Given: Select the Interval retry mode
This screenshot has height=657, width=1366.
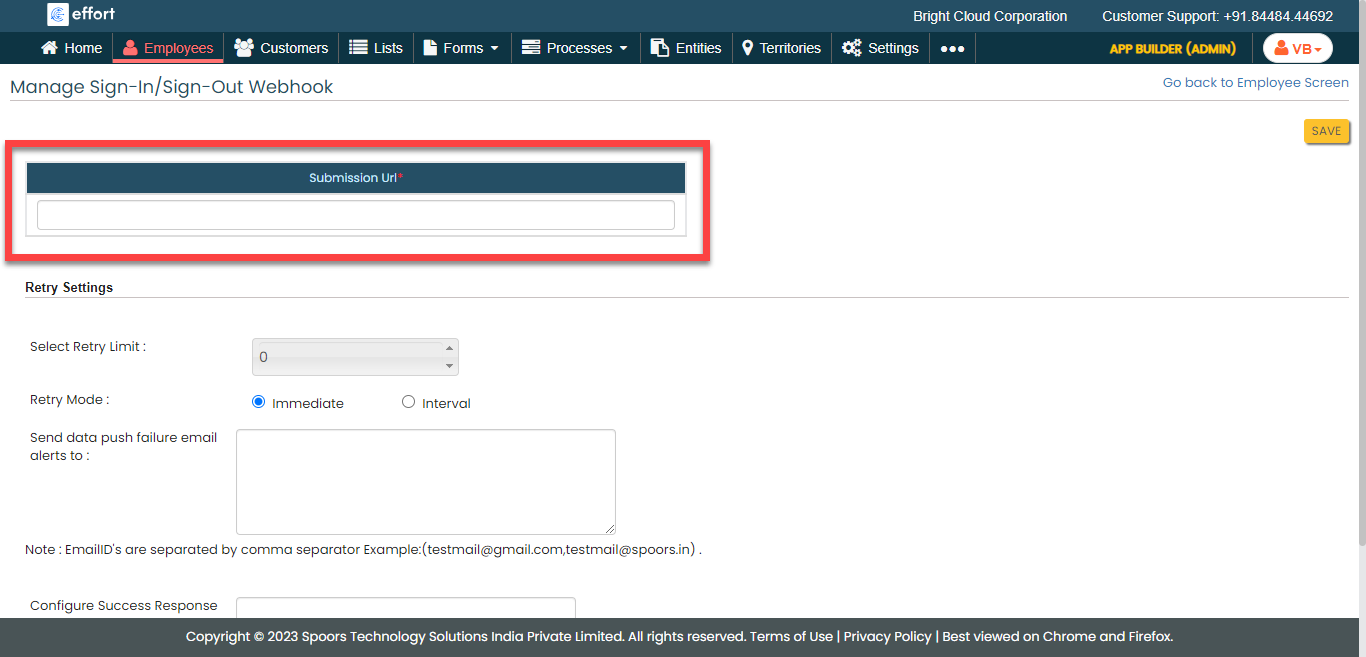Looking at the screenshot, I should tap(408, 402).
